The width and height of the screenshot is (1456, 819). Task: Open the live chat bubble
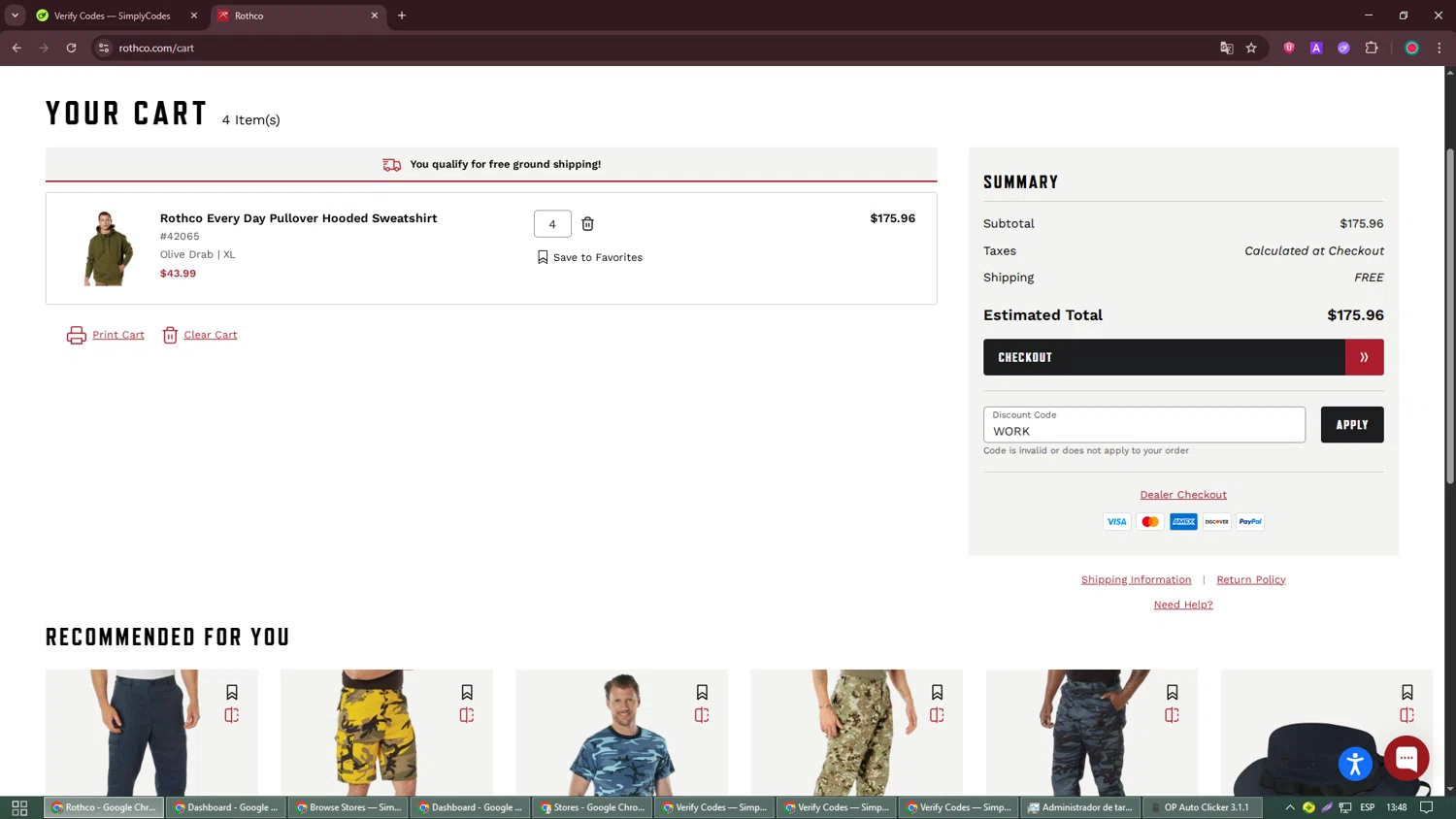(1406, 758)
